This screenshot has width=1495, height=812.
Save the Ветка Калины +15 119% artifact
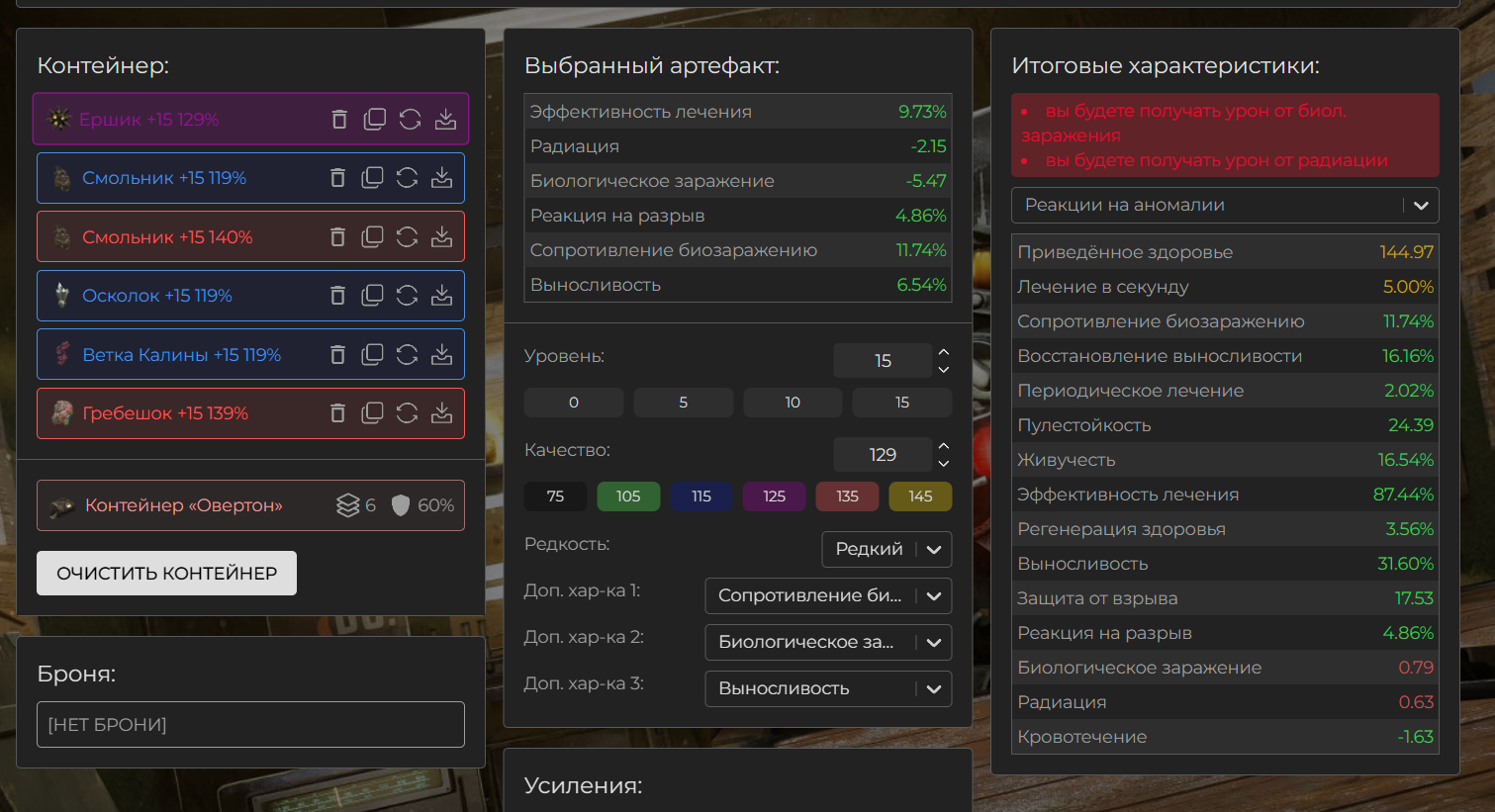click(x=441, y=355)
